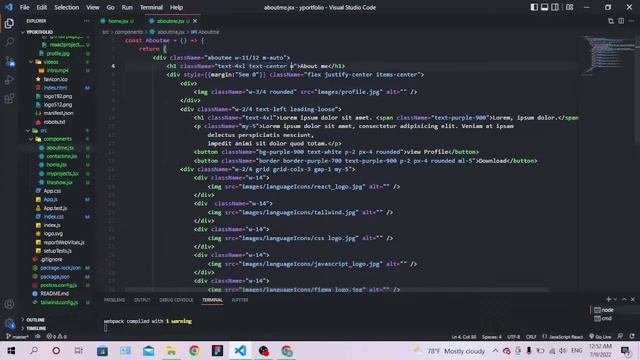The width and height of the screenshot is (640, 360).
Task: Open changes compare icon in editor toolbar
Action: (x=611, y=21)
